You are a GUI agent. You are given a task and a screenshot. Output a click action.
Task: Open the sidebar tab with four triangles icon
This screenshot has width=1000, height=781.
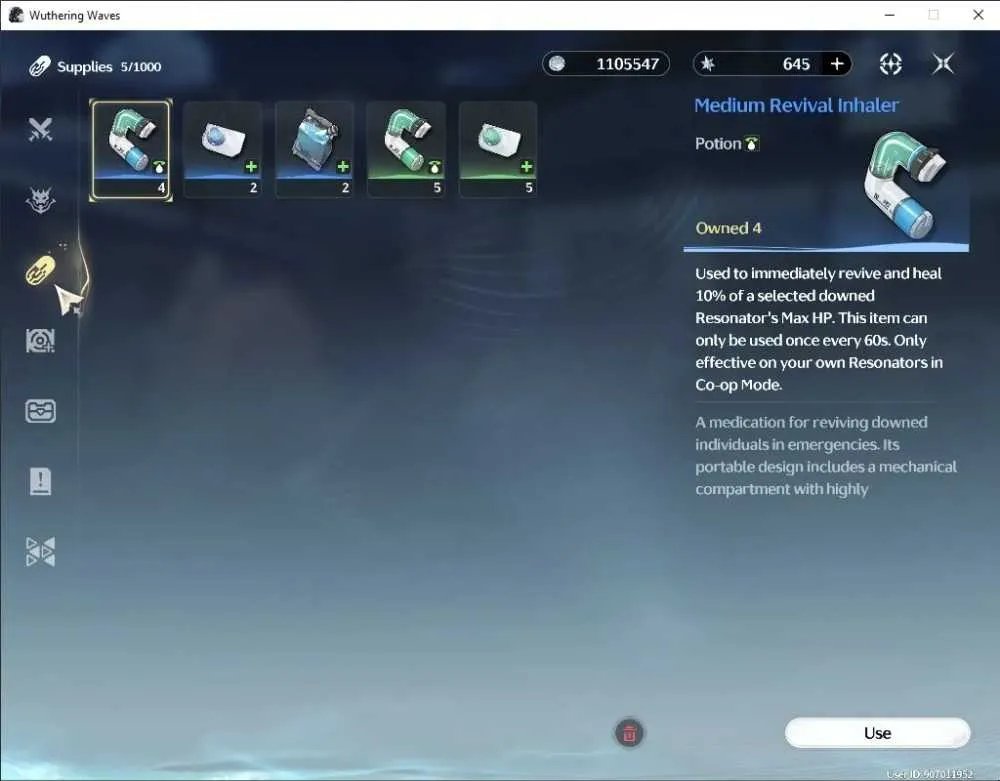pyautogui.click(x=40, y=551)
